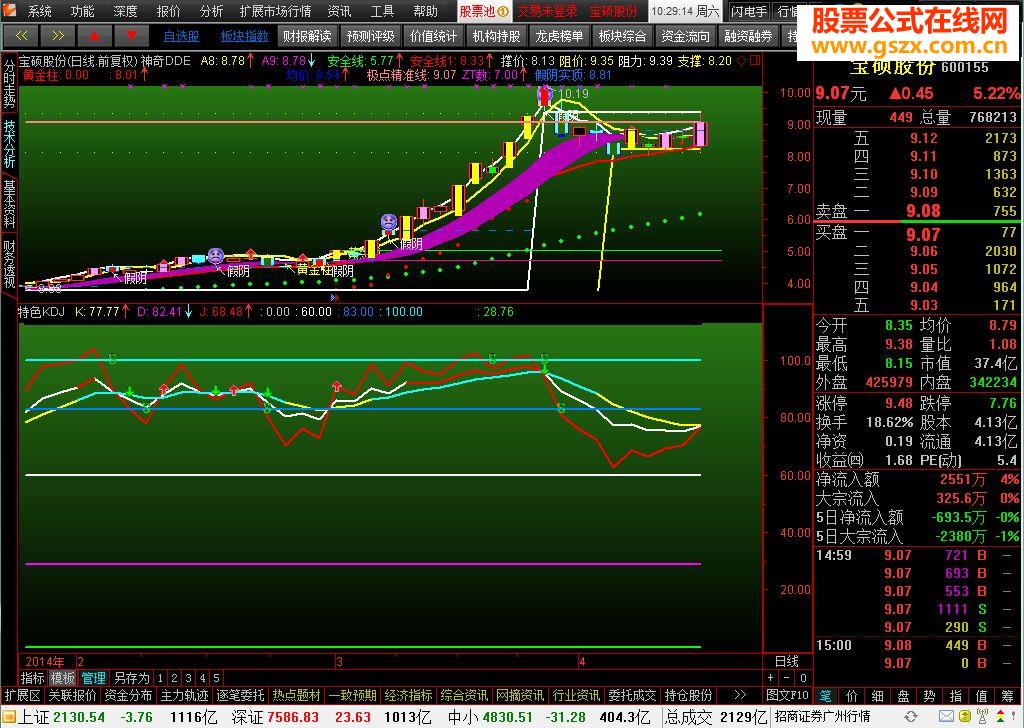This screenshot has width=1024, height=728.
Task: Open the 自选股 link
Action: tap(182, 37)
